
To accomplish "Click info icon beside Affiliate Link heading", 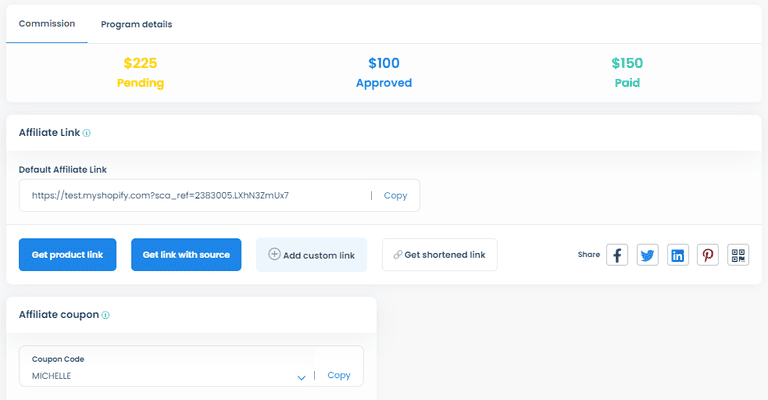I will (x=87, y=133).
